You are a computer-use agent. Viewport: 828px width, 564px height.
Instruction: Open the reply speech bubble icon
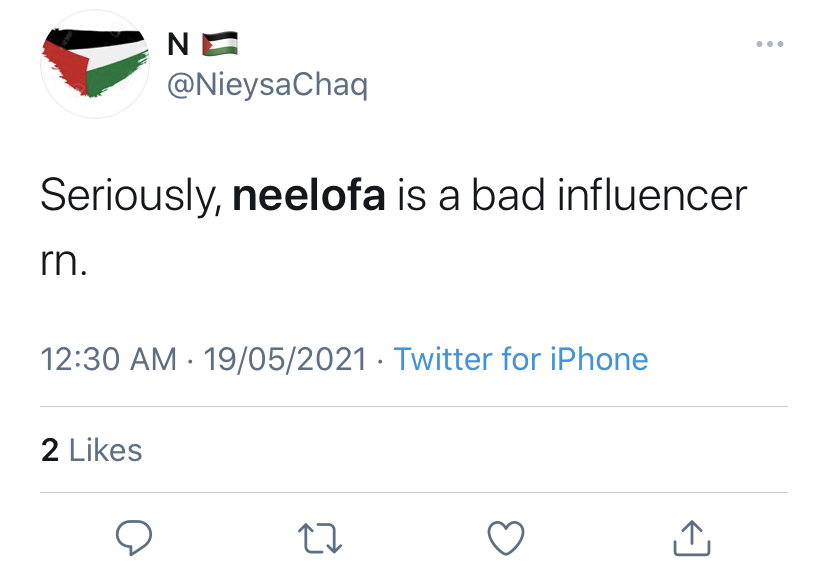pyautogui.click(x=134, y=538)
